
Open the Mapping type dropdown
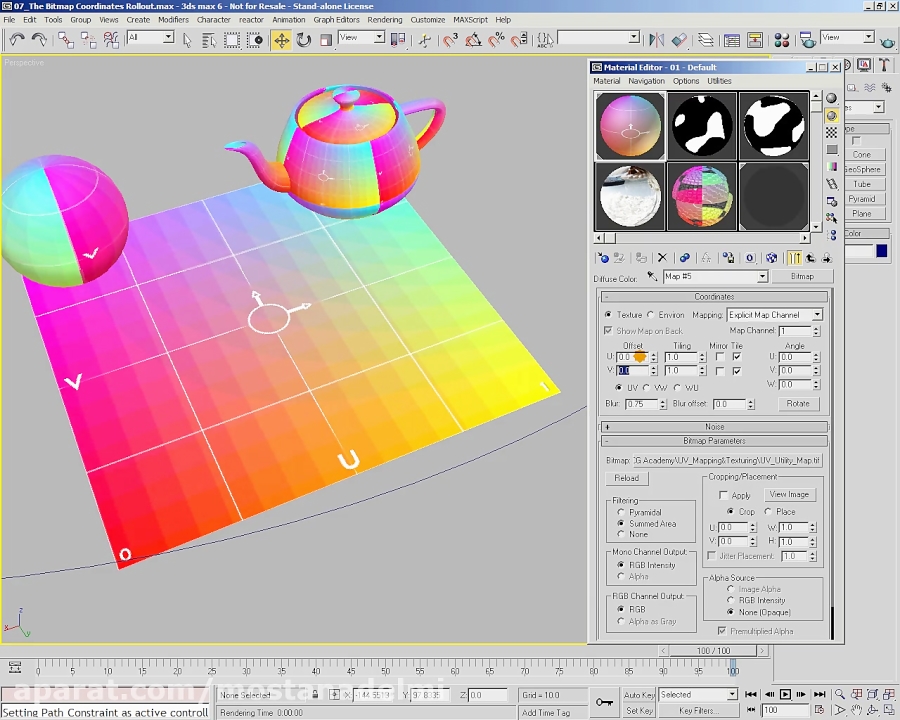point(816,315)
